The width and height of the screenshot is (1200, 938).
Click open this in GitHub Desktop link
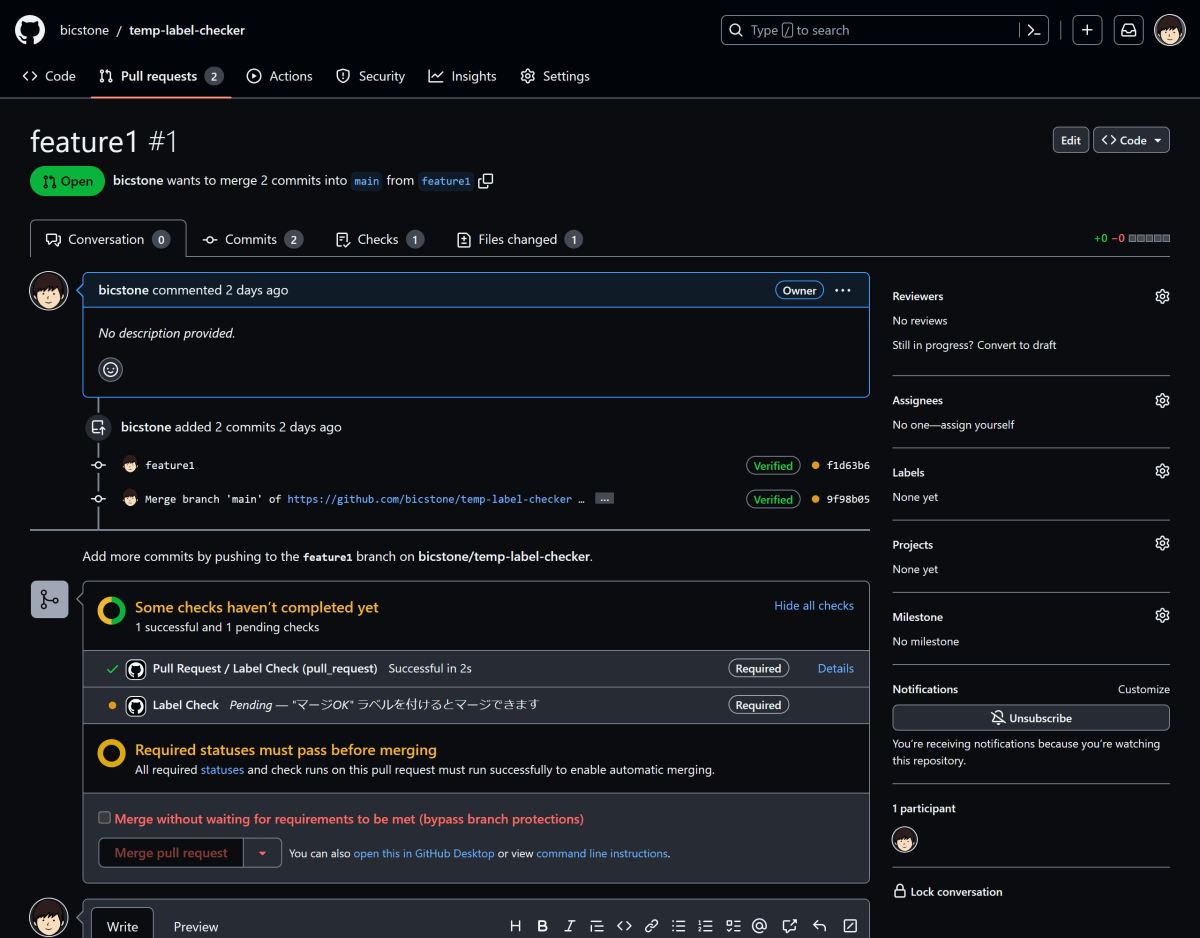(424, 853)
